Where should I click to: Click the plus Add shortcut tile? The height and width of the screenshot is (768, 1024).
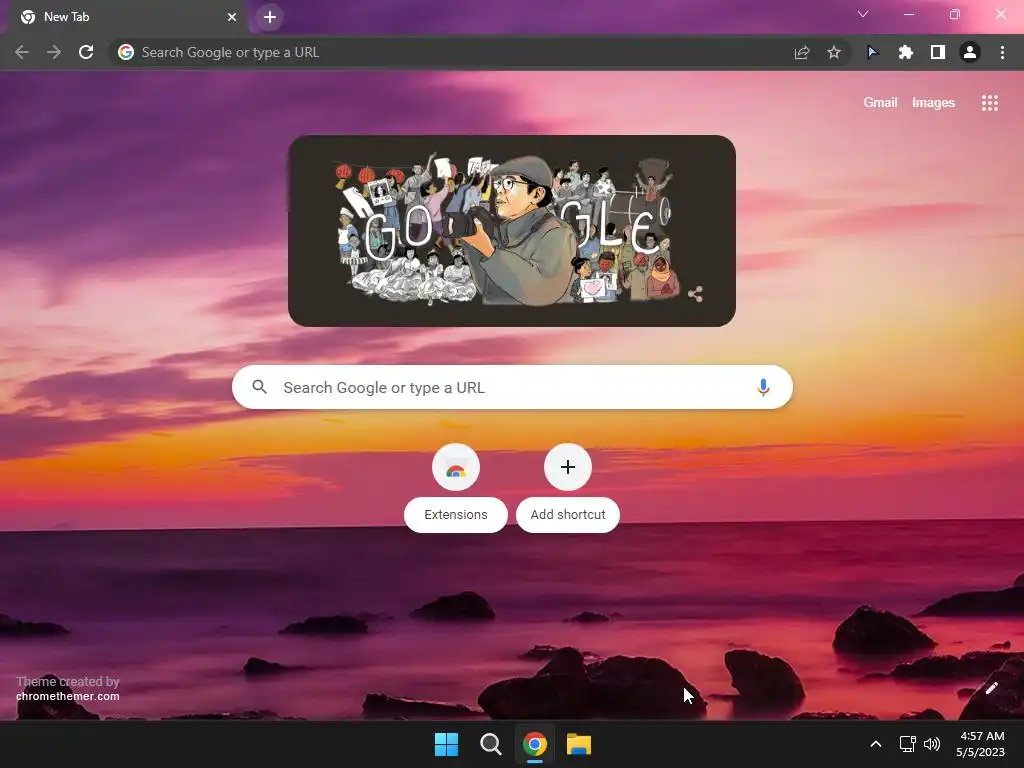click(x=568, y=467)
